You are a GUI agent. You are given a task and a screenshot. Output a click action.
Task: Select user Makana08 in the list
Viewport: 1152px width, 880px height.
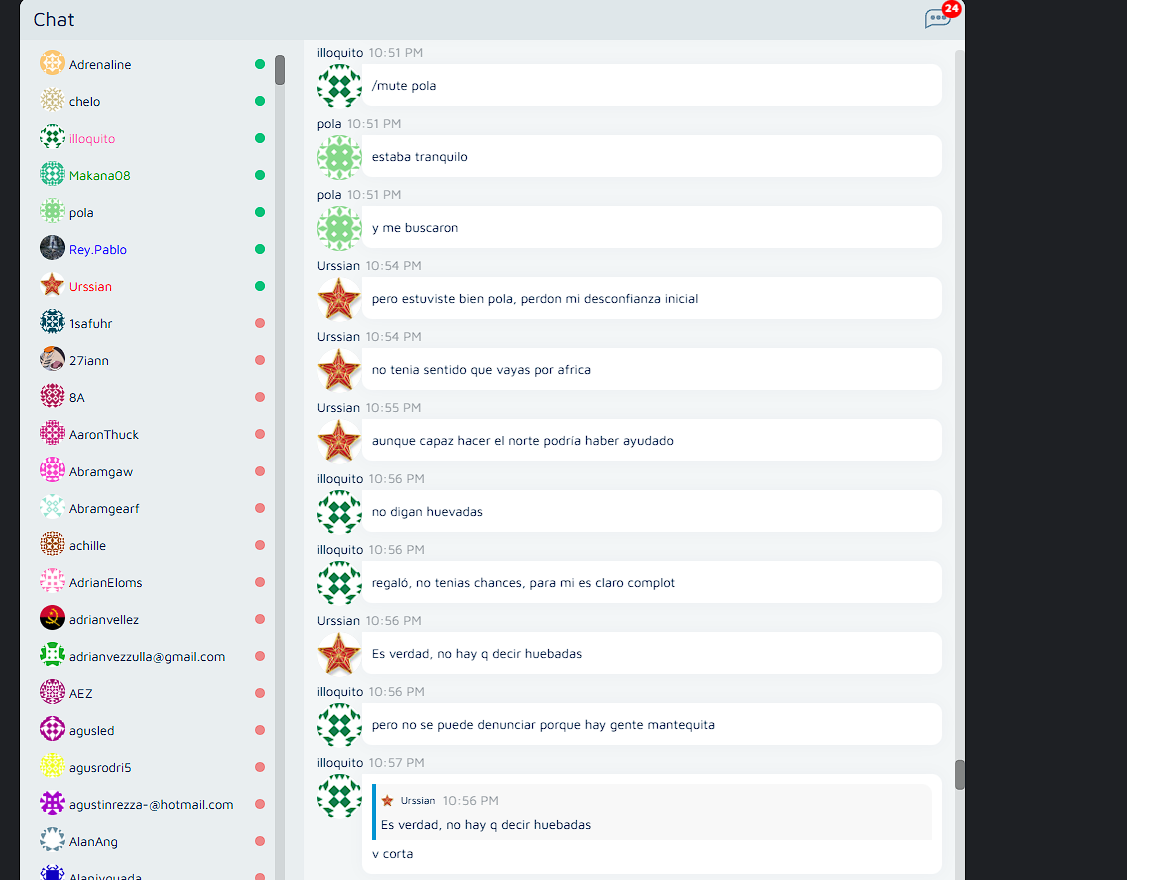click(x=99, y=176)
